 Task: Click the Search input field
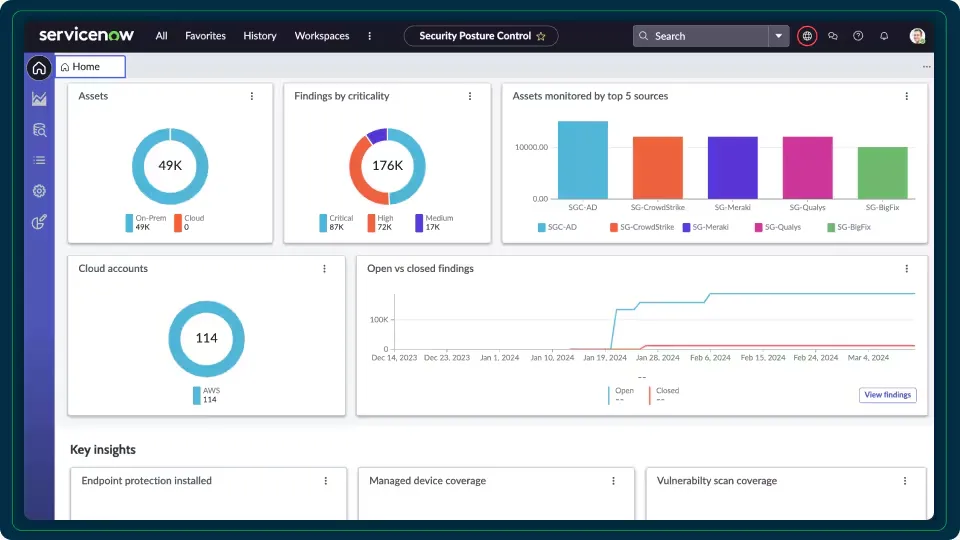pos(700,36)
